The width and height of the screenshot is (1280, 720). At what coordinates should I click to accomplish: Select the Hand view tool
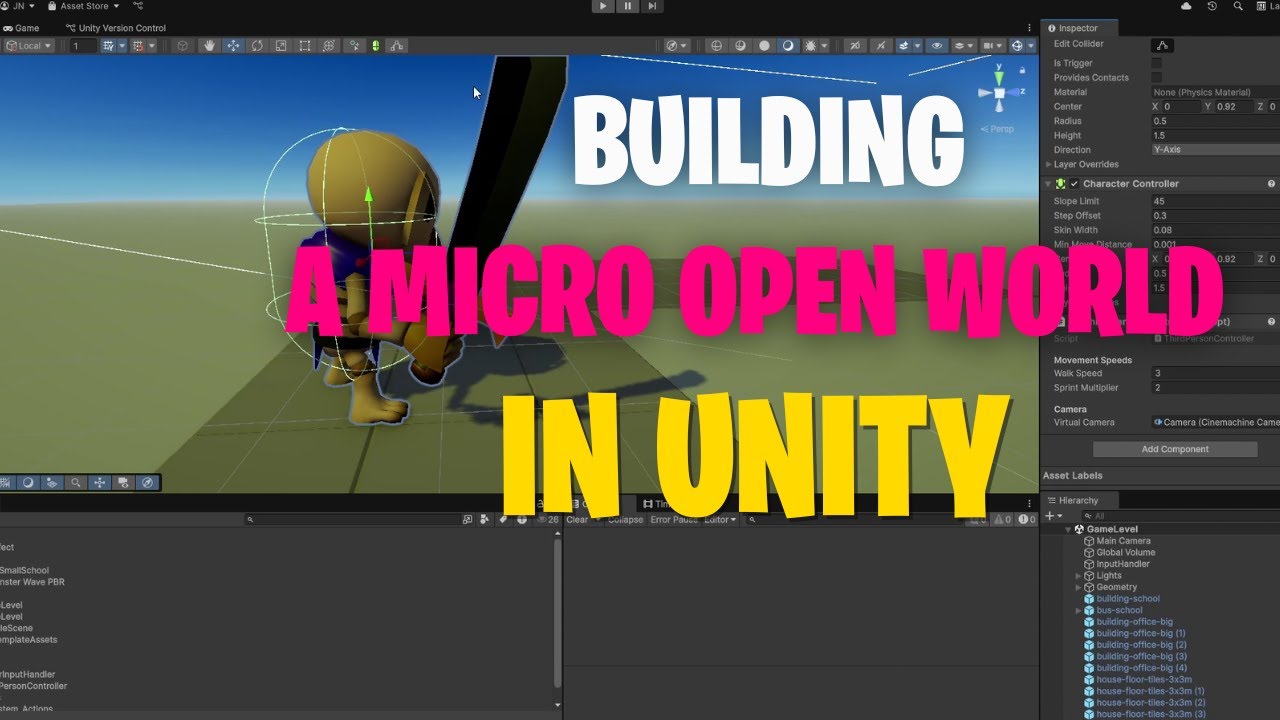[x=209, y=46]
